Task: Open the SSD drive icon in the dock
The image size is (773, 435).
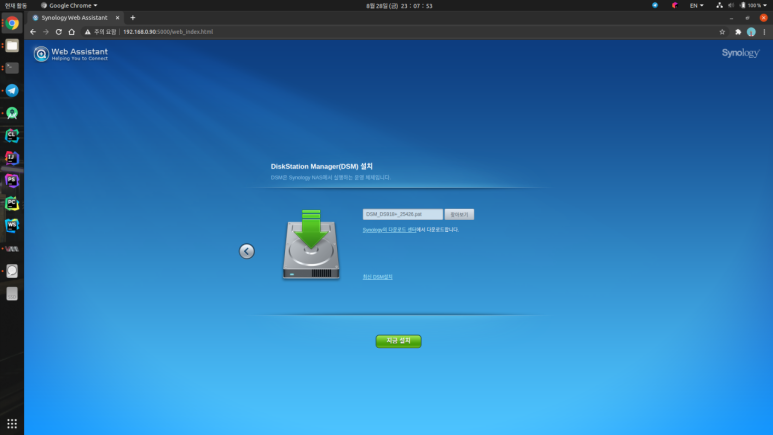Action: tap(12, 294)
